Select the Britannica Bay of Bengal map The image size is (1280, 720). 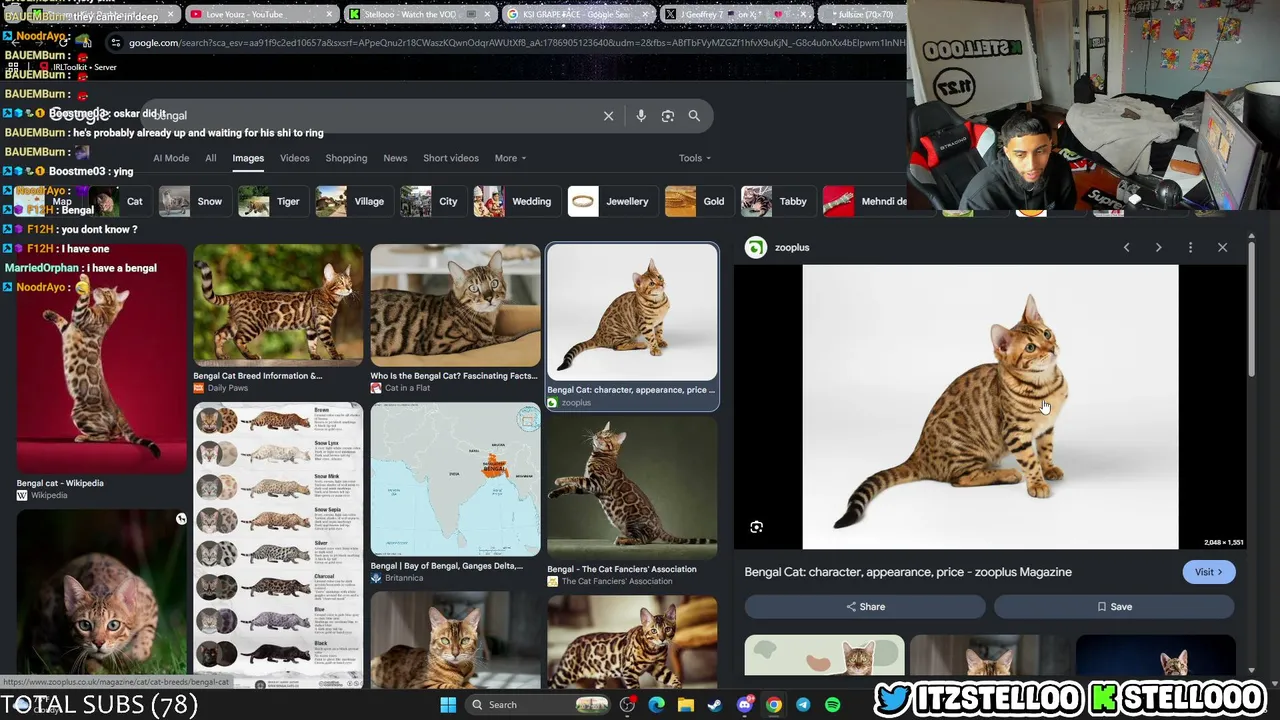click(455, 479)
